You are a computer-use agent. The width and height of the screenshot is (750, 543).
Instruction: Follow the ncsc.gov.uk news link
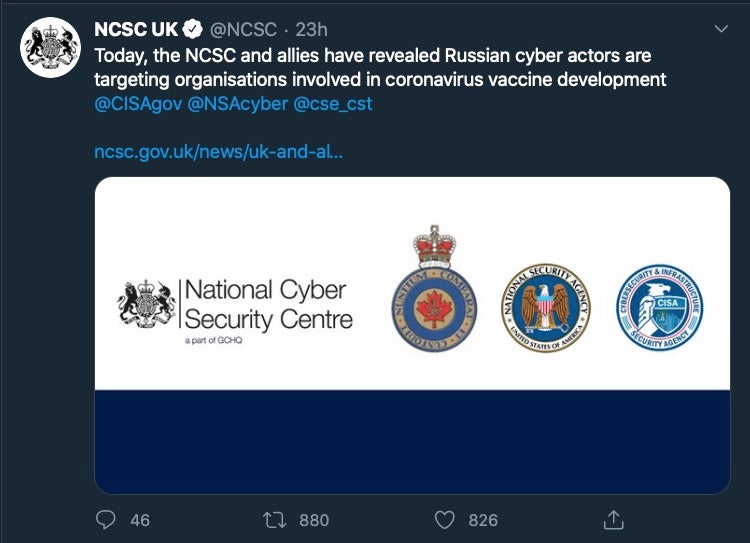(218, 151)
